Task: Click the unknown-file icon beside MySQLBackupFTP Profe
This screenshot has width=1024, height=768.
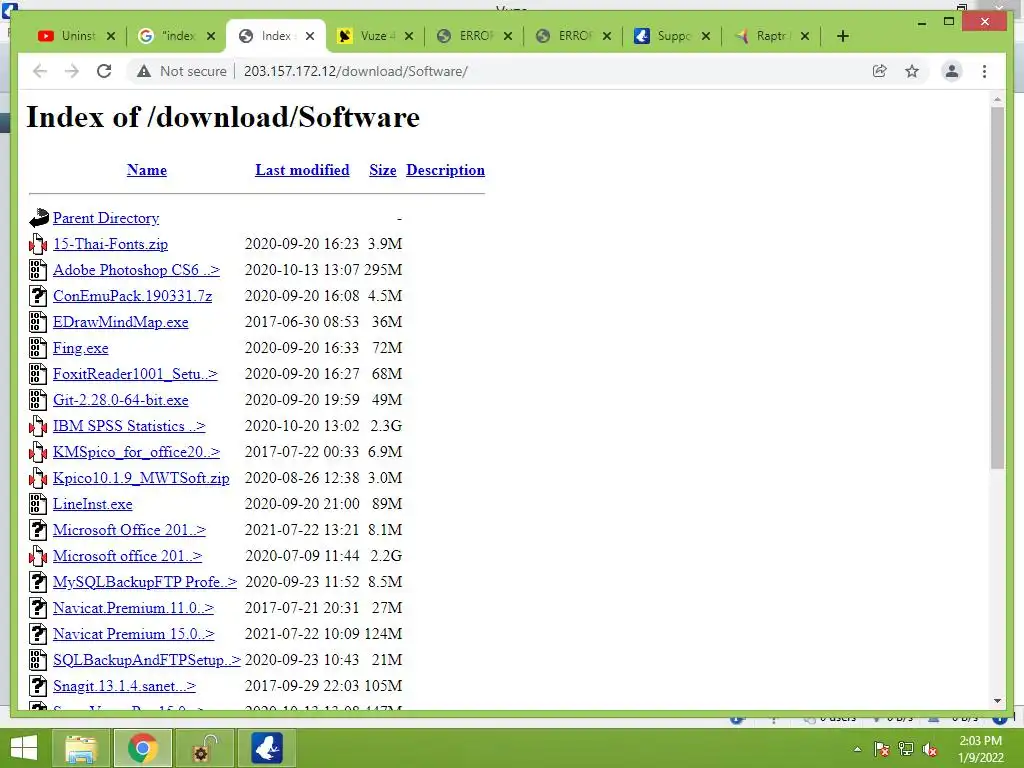Action: point(39,582)
